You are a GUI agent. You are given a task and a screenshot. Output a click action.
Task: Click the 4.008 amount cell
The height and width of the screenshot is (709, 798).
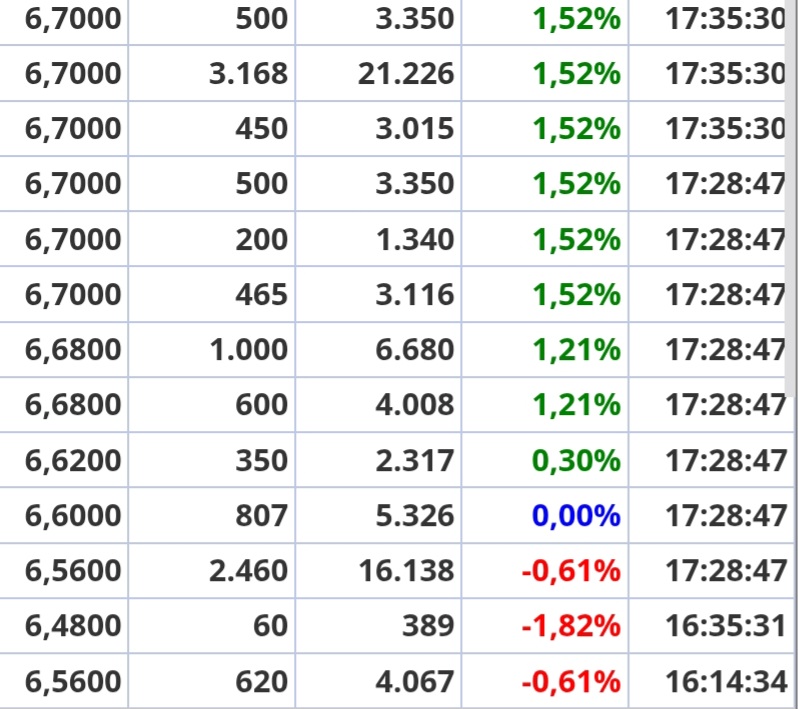pos(414,405)
